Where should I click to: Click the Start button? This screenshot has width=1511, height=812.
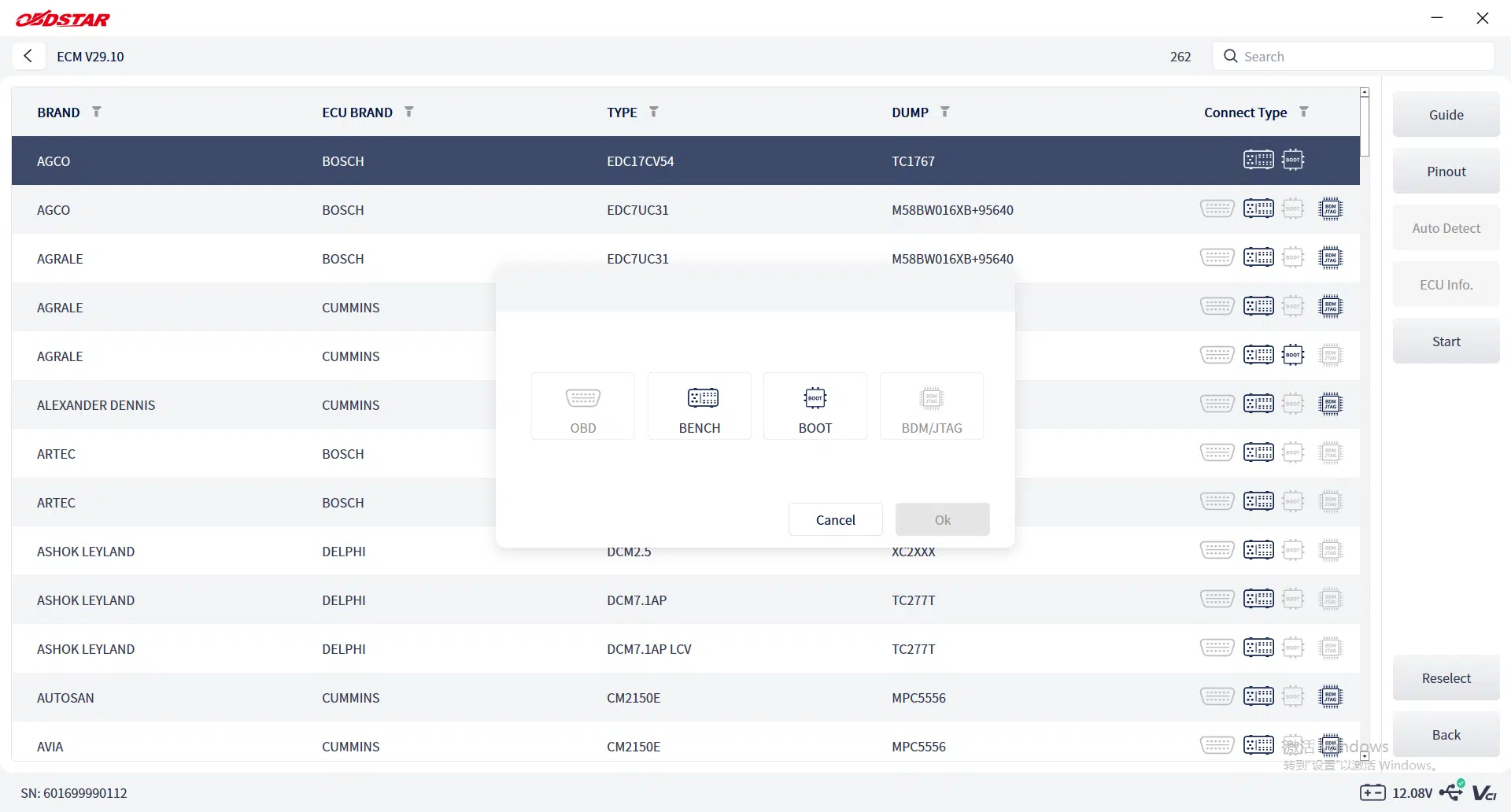(x=1446, y=341)
